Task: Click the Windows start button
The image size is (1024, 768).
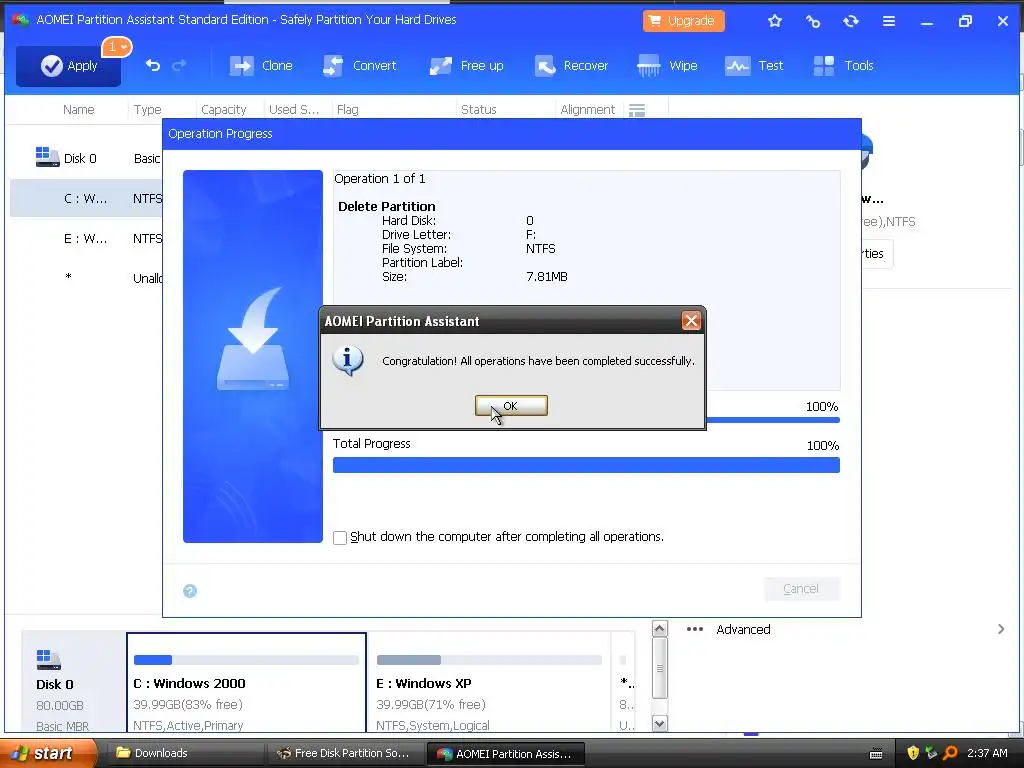Action: (47, 753)
